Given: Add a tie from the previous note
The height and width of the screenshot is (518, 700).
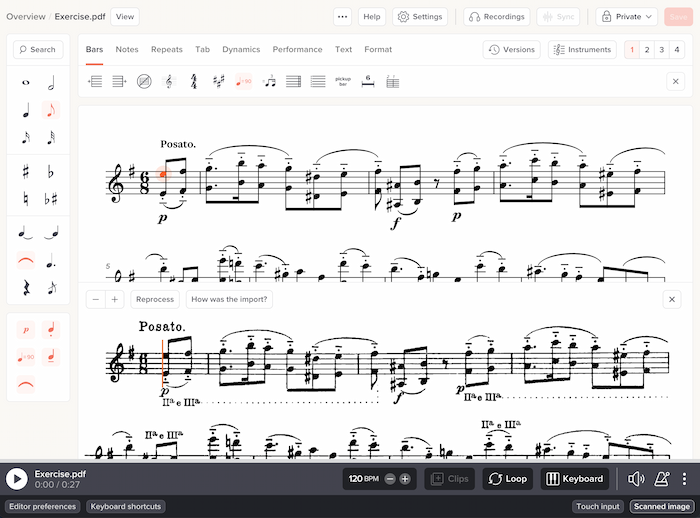Looking at the screenshot, I should pyautogui.click(x=51, y=233).
